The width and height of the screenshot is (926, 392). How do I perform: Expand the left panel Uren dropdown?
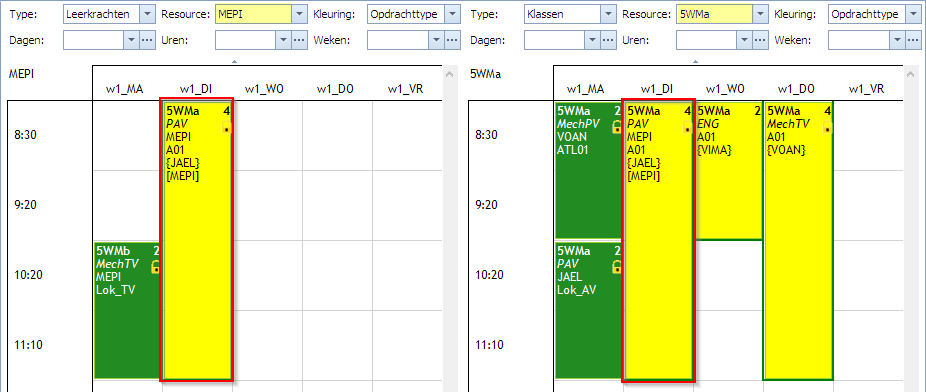click(x=283, y=40)
